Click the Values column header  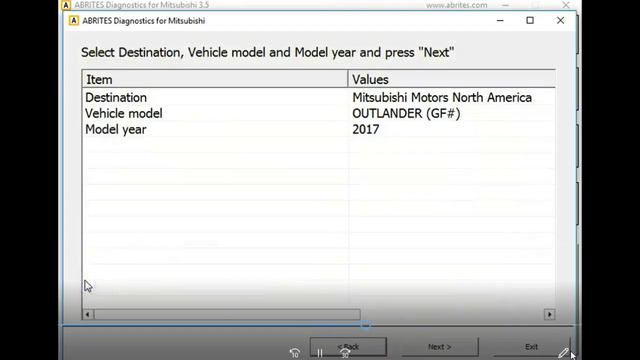click(451, 79)
